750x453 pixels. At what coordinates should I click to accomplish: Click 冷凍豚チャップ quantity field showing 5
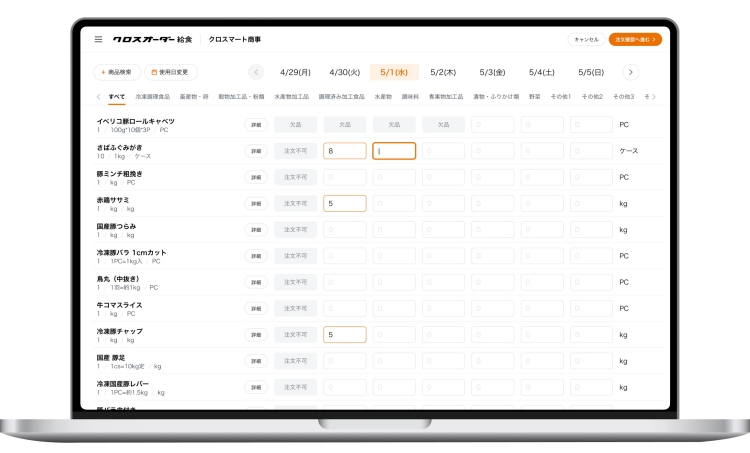[x=345, y=335]
